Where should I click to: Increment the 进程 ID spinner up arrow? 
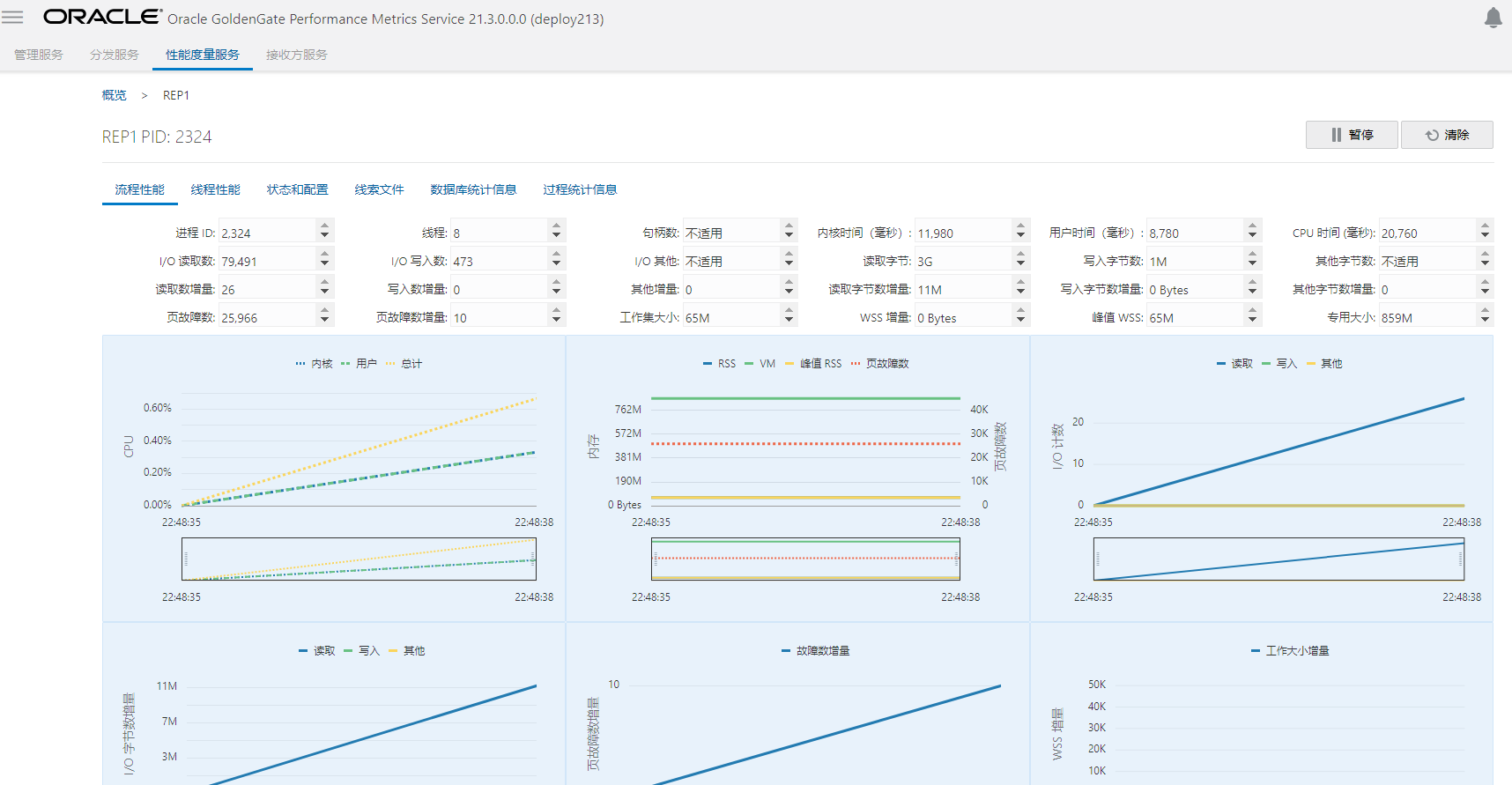(325, 226)
